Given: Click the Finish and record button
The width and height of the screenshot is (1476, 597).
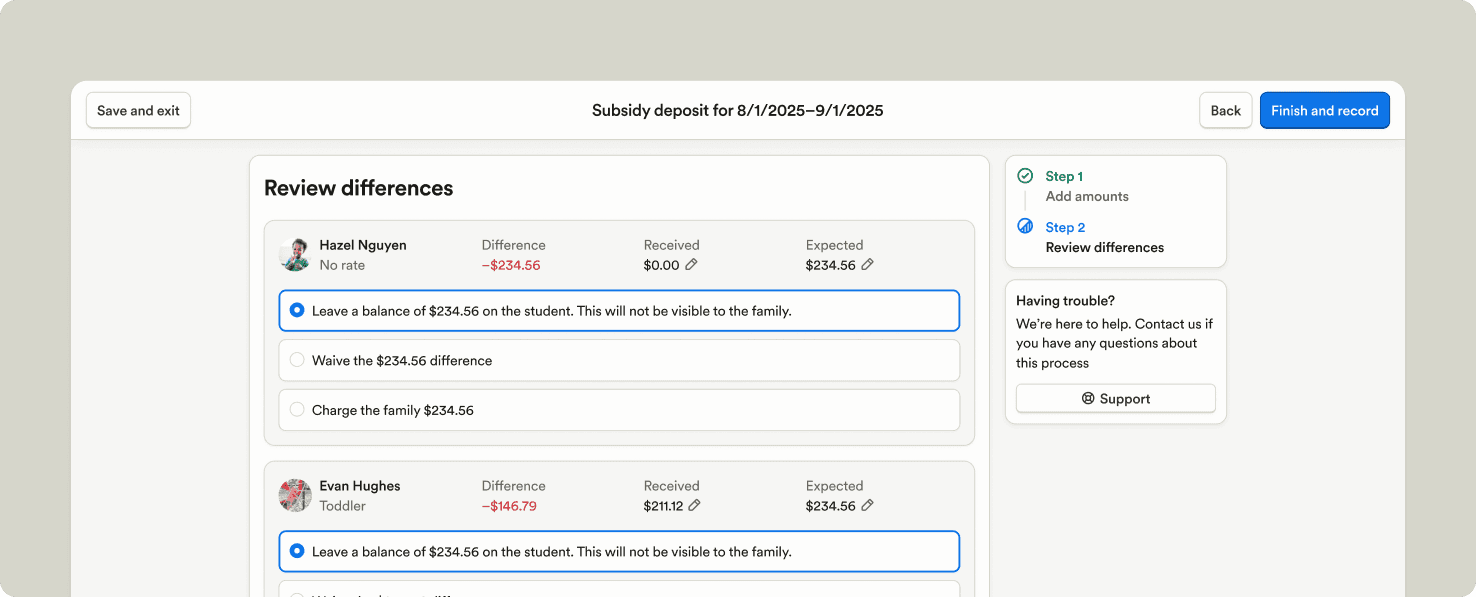Looking at the screenshot, I should pos(1324,110).
